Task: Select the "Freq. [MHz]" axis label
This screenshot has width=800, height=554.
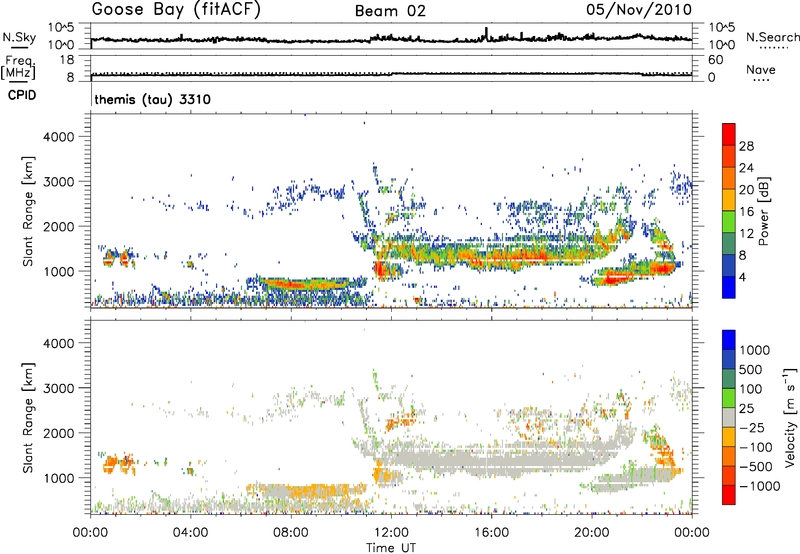Action: [18, 67]
